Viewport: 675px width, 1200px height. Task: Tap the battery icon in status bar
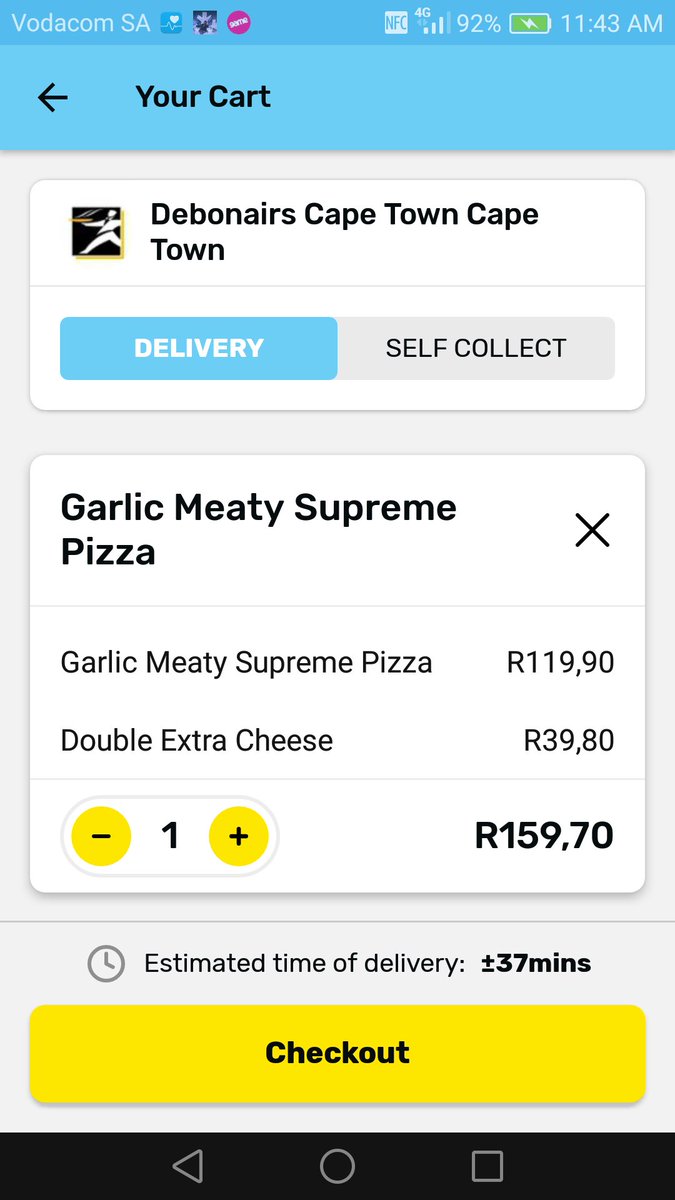click(x=531, y=23)
